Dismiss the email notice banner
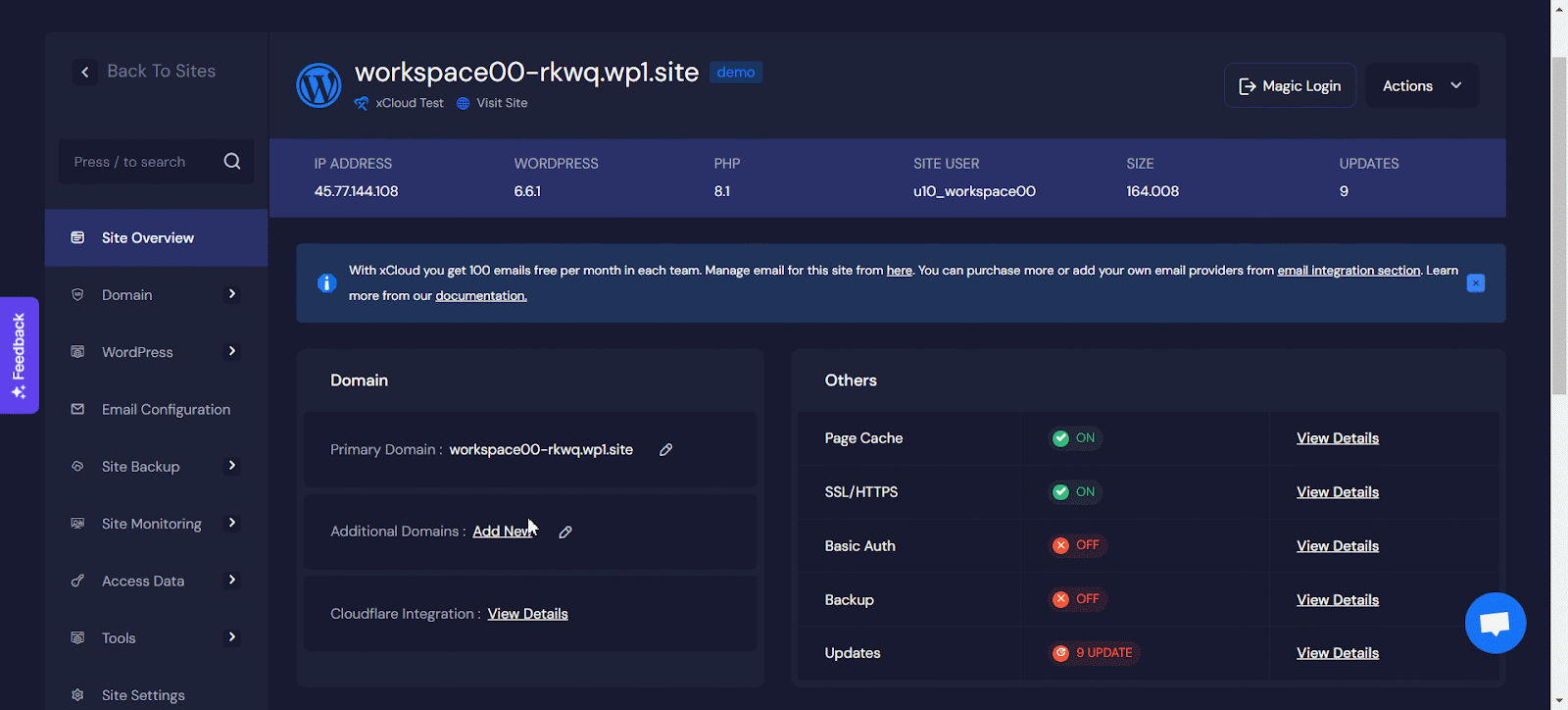Image resolution: width=1568 pixels, height=710 pixels. coord(1476,283)
